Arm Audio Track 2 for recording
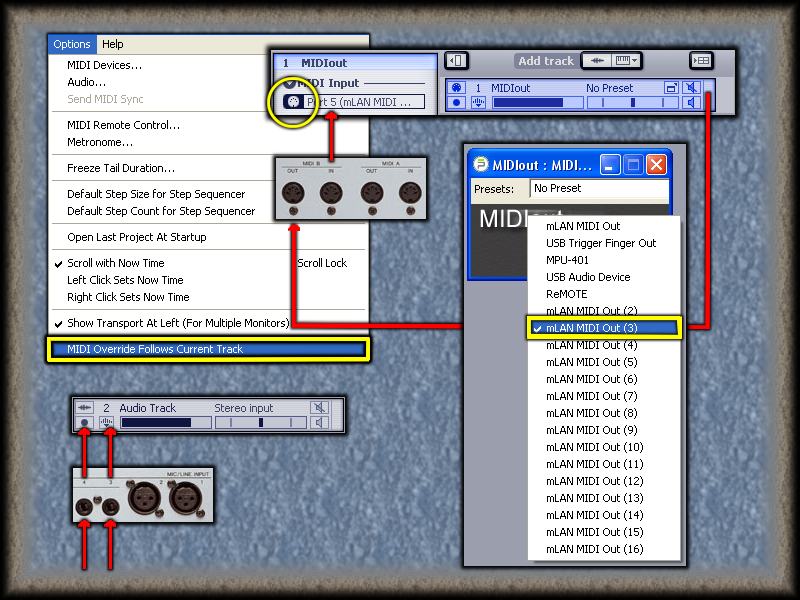The image size is (800, 600). pos(85,422)
